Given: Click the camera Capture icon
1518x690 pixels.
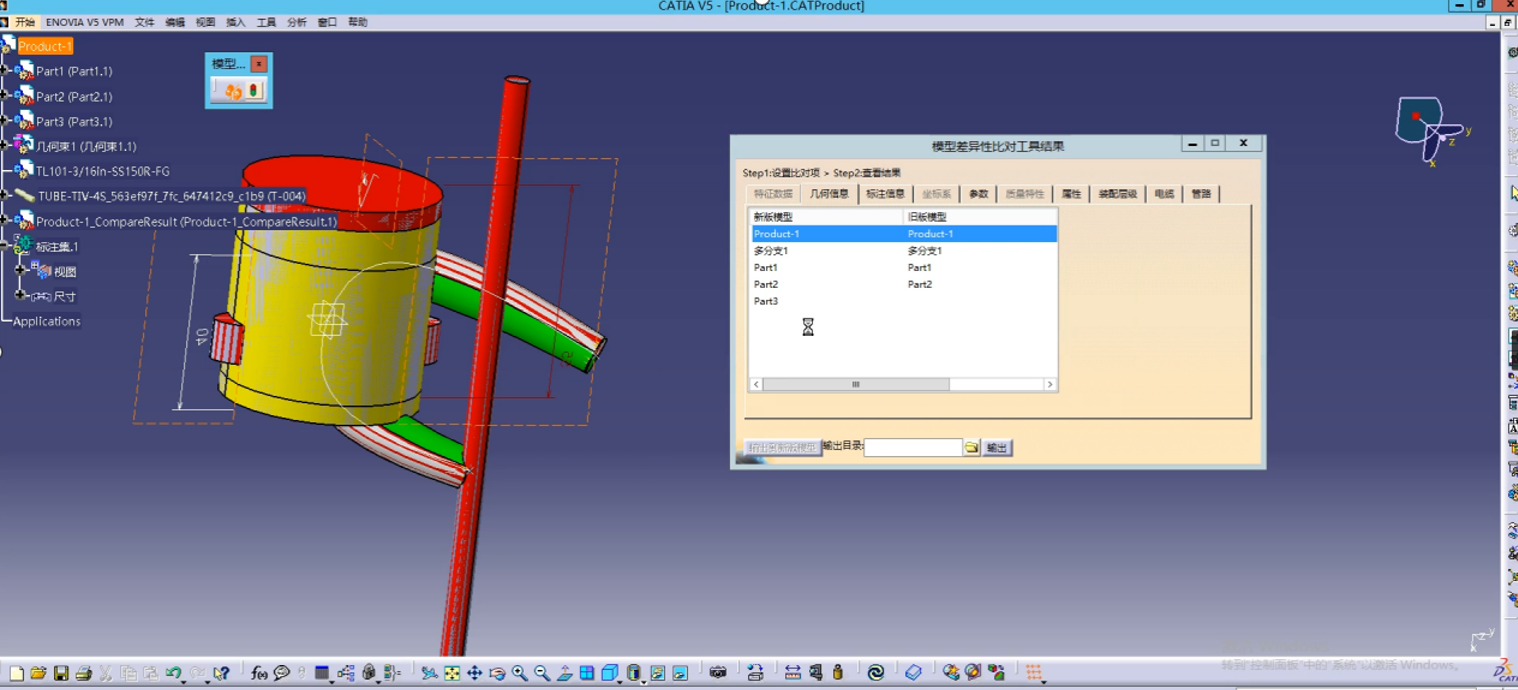Looking at the screenshot, I should [x=718, y=673].
